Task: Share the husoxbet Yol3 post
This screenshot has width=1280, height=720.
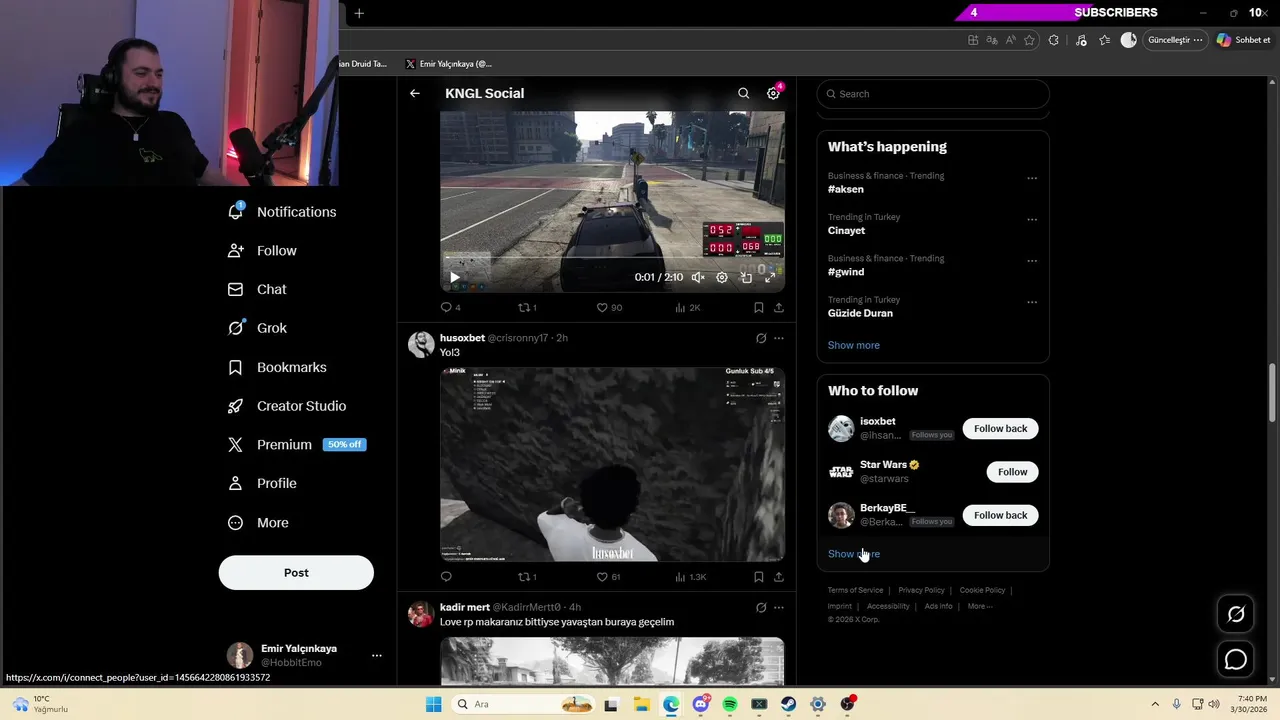Action: click(778, 576)
